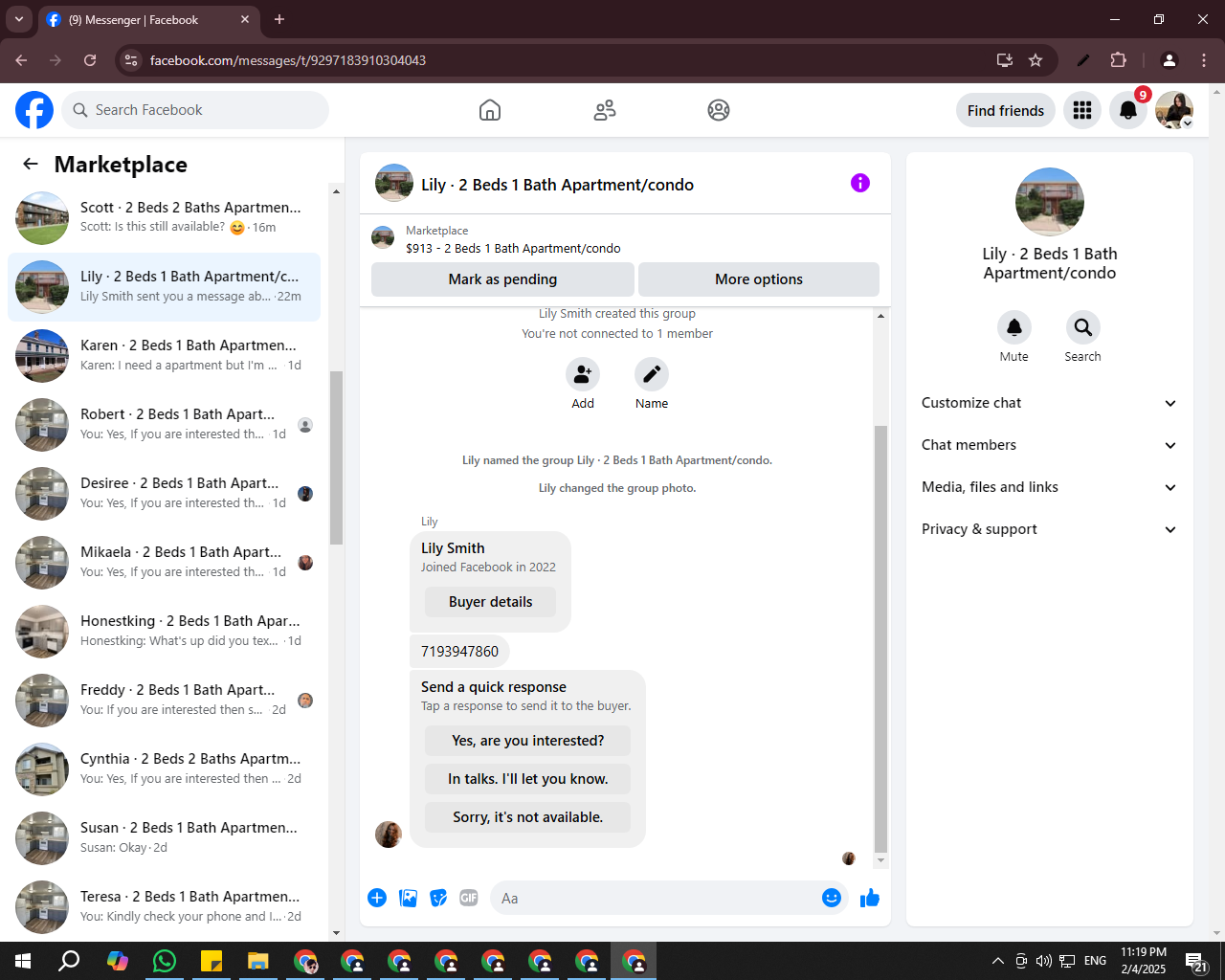
Task: Open the Windows Start menu
Action: coord(23,961)
